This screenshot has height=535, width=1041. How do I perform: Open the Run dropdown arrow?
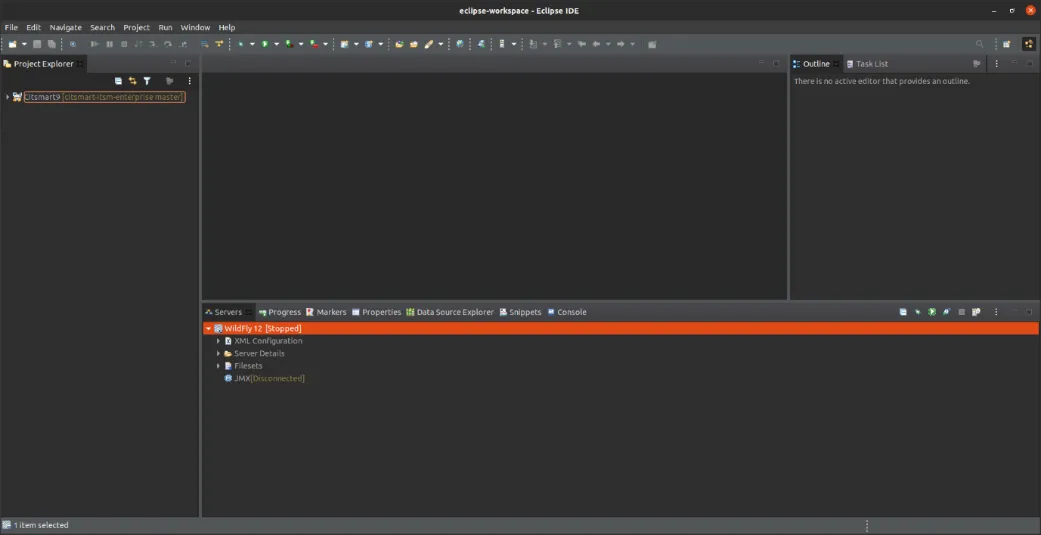click(x=277, y=44)
